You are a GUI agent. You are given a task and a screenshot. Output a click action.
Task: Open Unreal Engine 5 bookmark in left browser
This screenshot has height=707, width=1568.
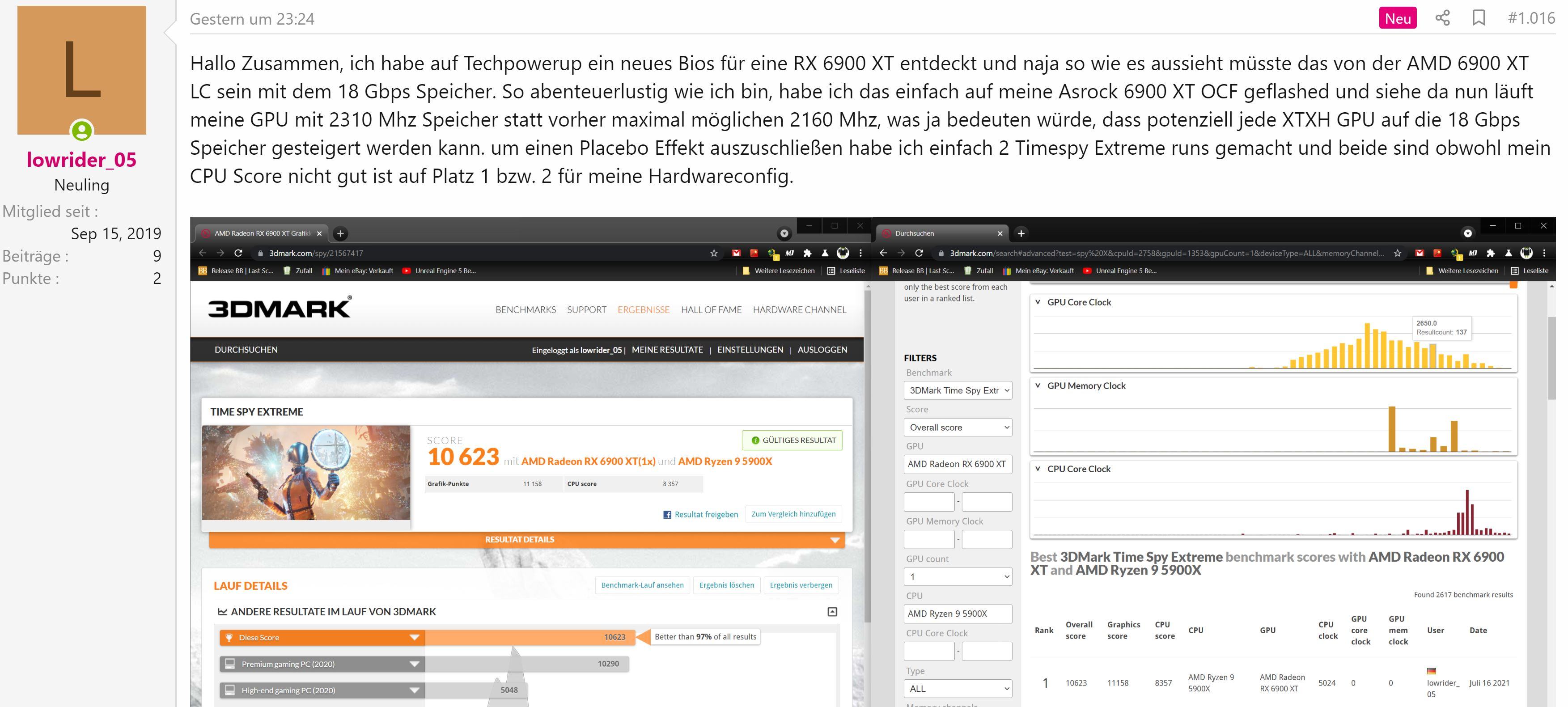click(x=439, y=271)
